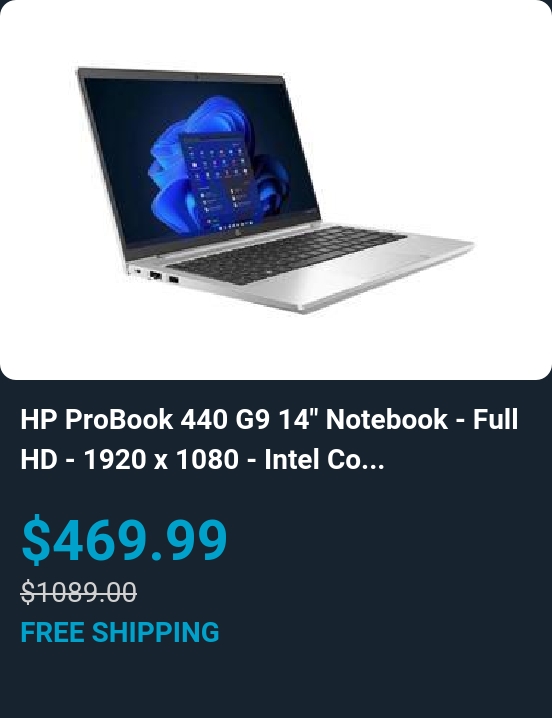The width and height of the screenshot is (552, 718).
Task: Click the 'Full' word ending the first title line
Action: (x=496, y=419)
